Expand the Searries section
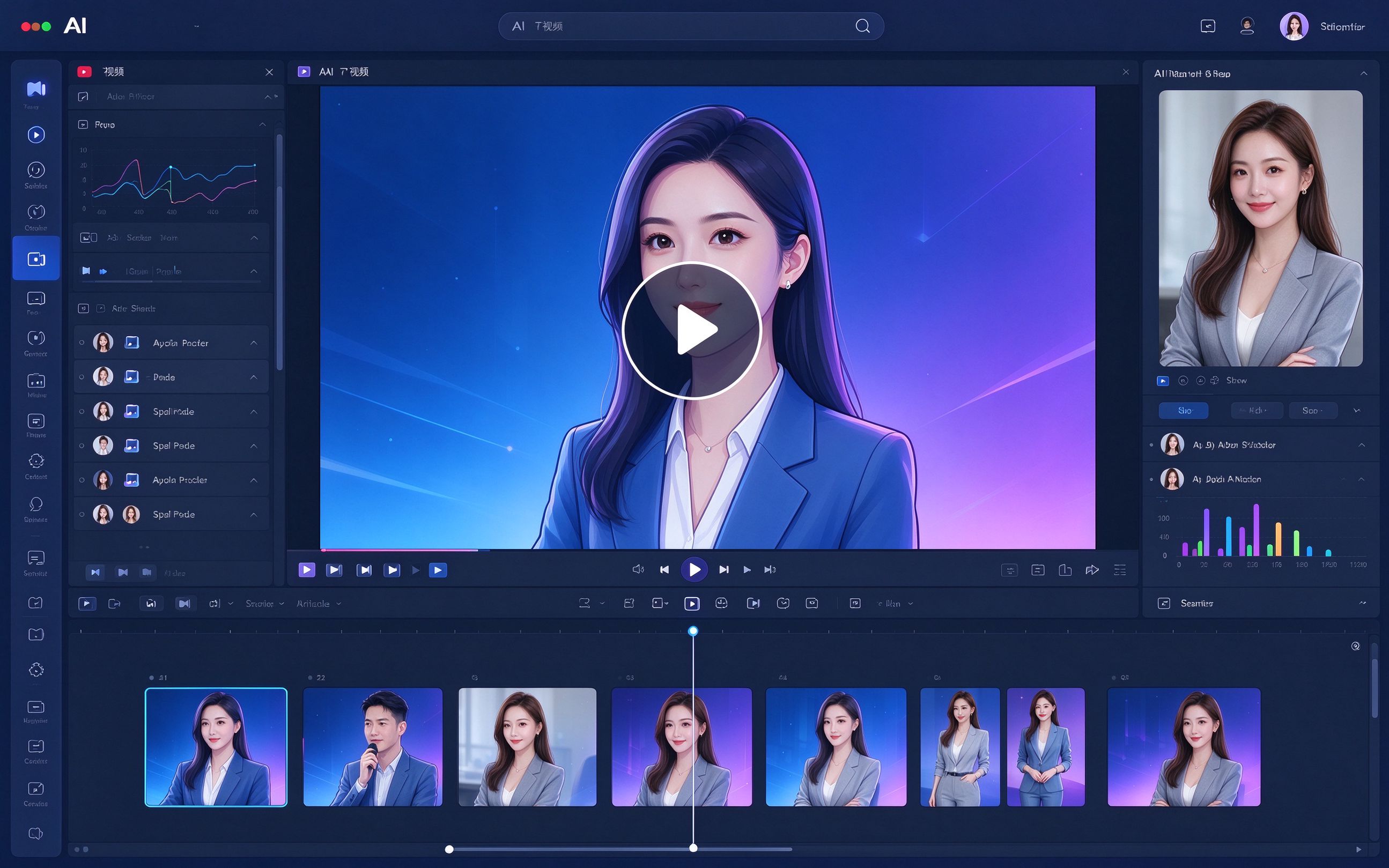 click(x=1362, y=603)
